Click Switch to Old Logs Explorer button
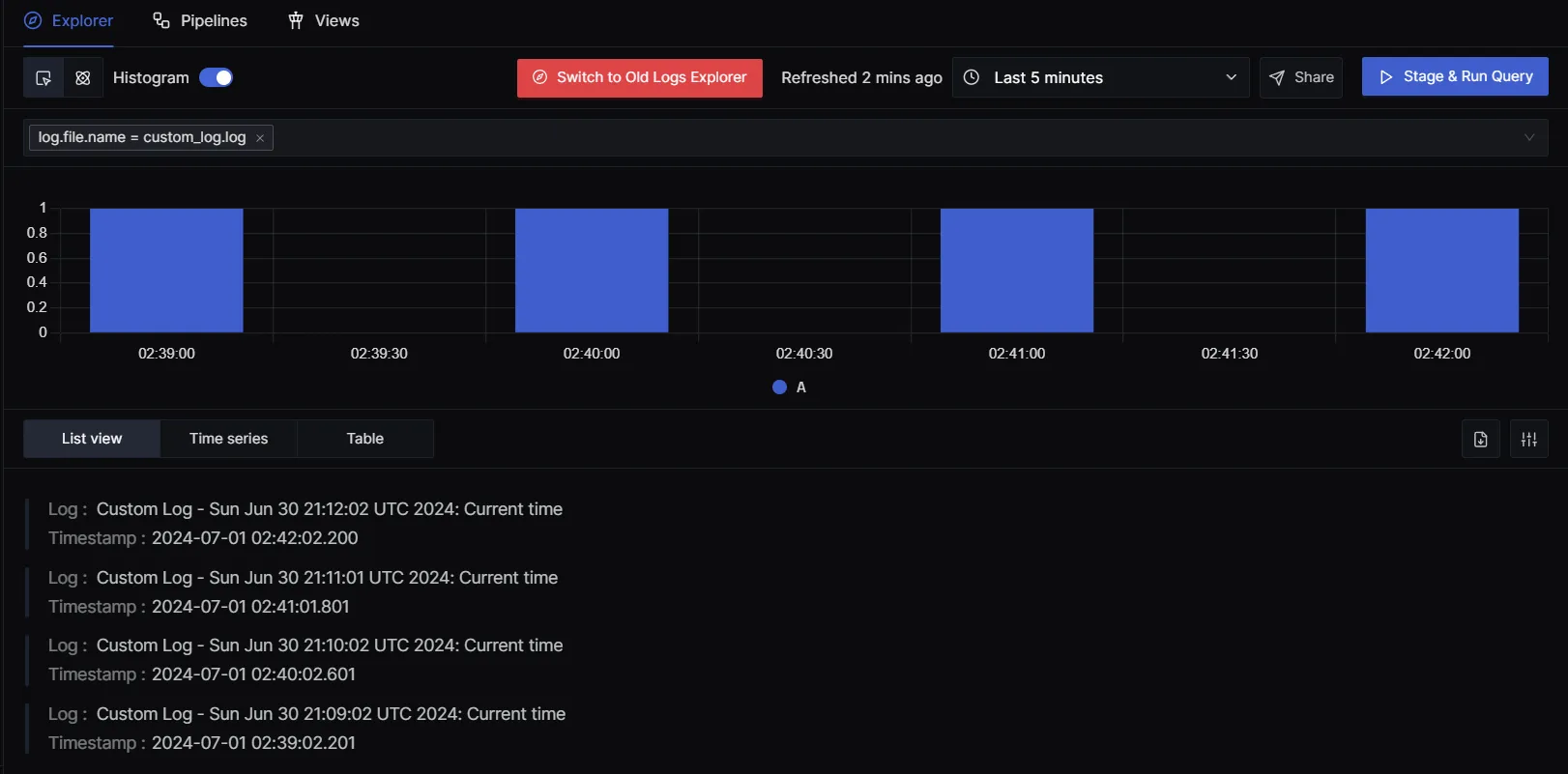 [x=640, y=77]
